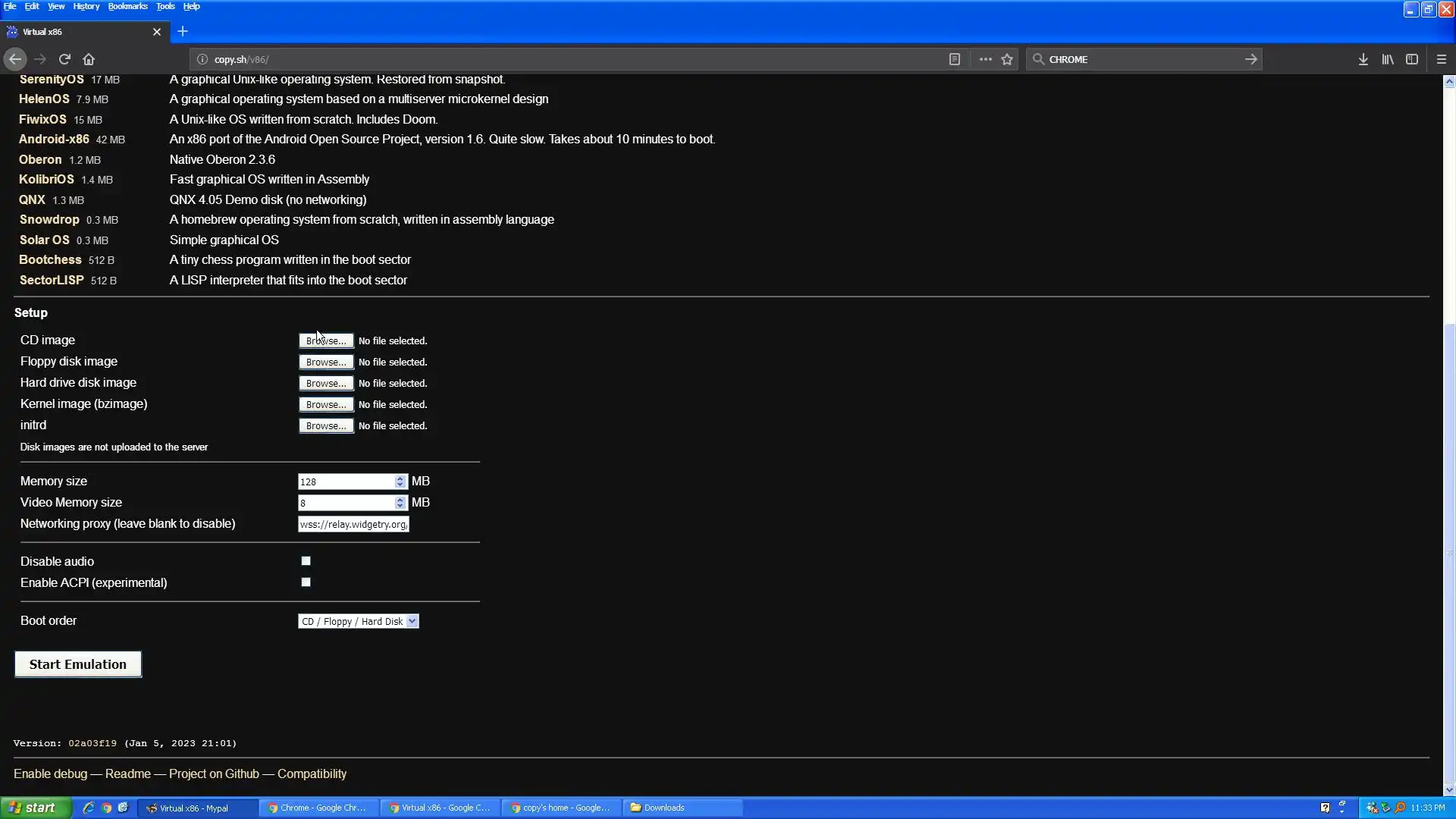Open the Tools menu
Viewport: 1456px width, 819px height.
coord(165,6)
